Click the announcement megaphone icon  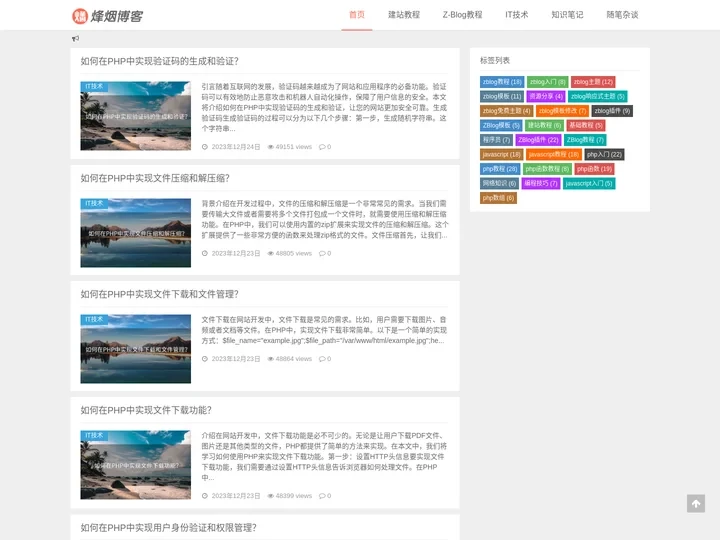point(75,39)
